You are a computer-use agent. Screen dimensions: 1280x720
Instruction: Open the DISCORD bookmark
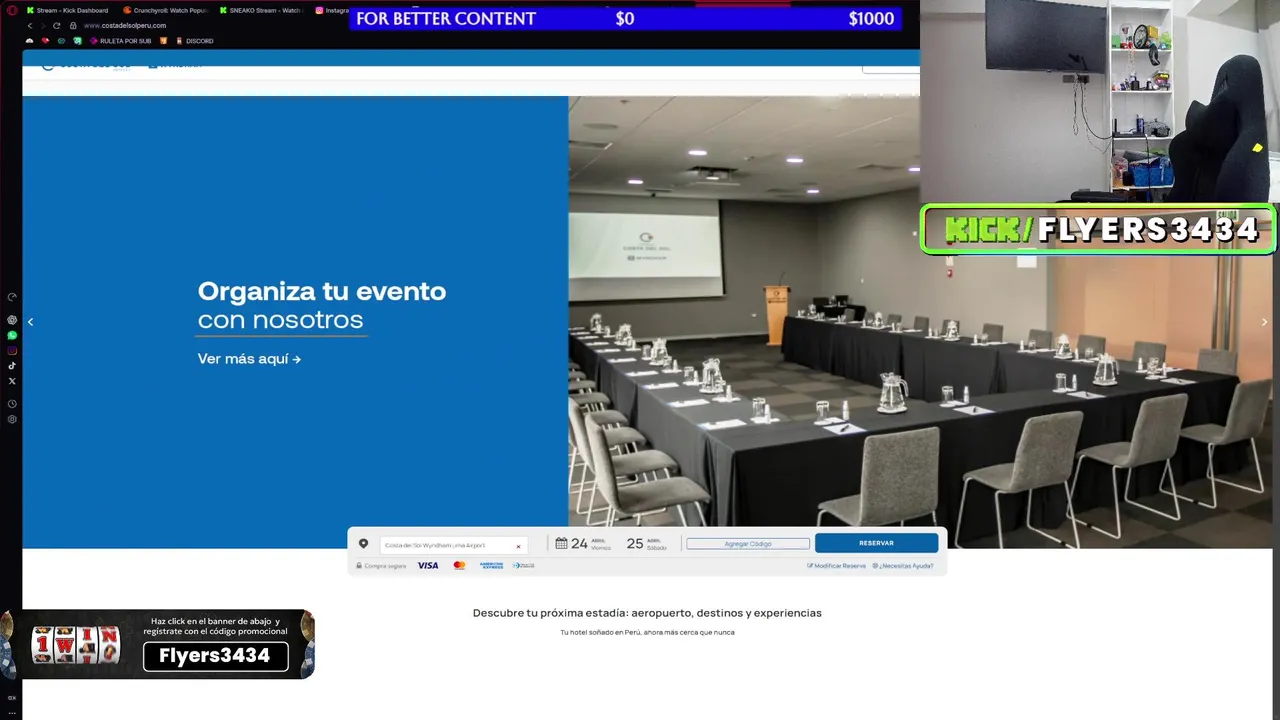[194, 41]
